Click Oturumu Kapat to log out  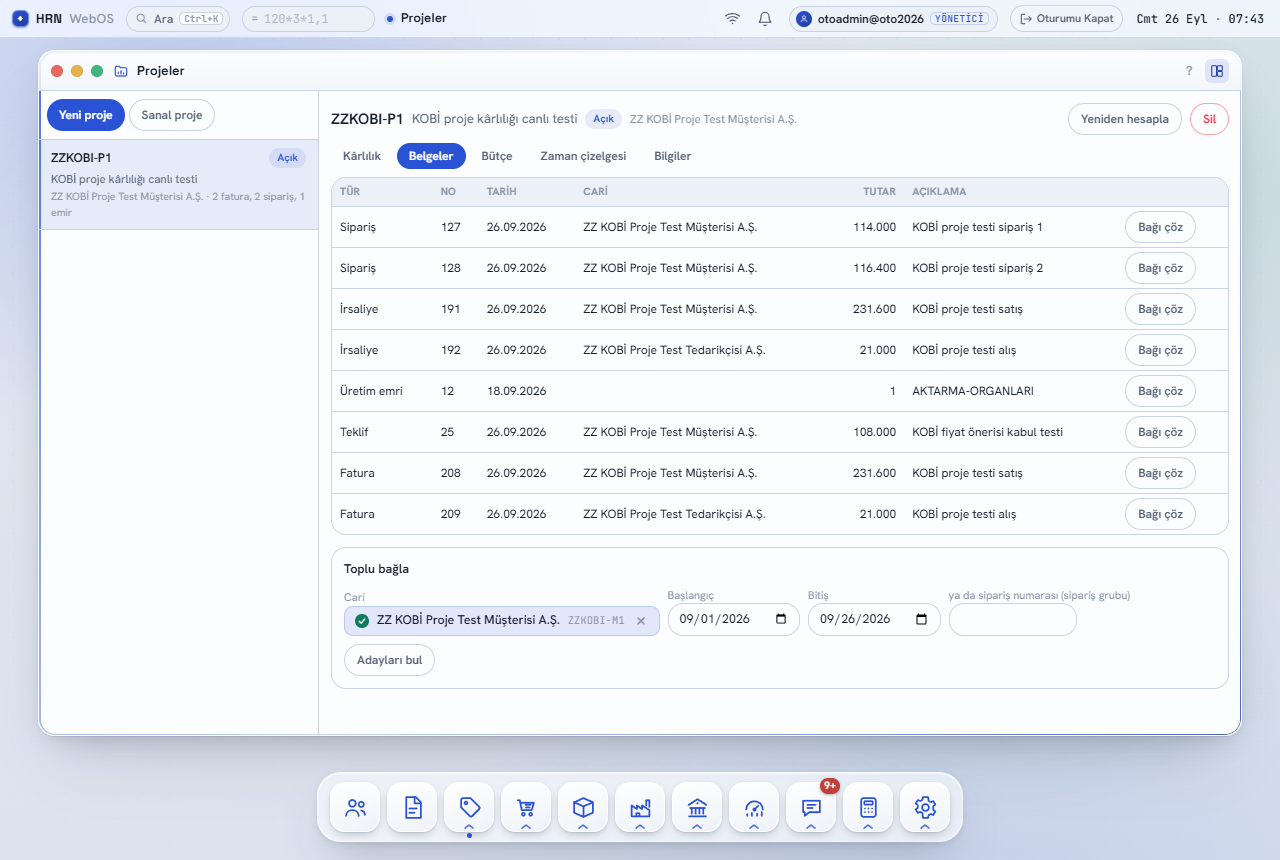(x=1066, y=18)
